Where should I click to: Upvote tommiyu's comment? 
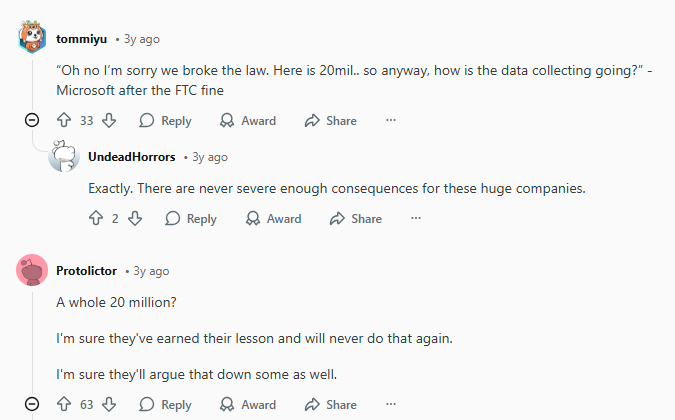65,120
